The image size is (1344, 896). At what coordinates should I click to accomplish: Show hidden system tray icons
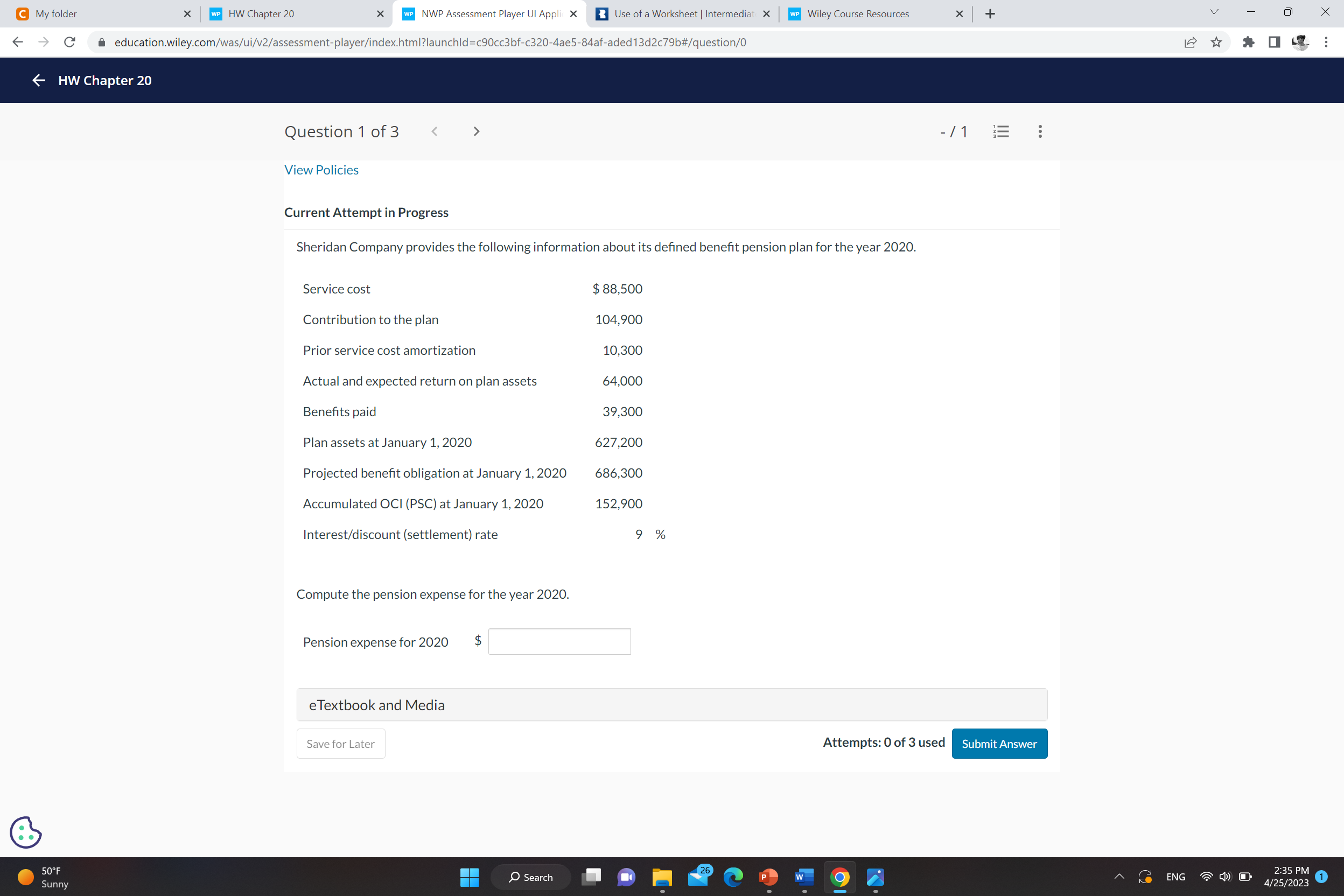1119,877
